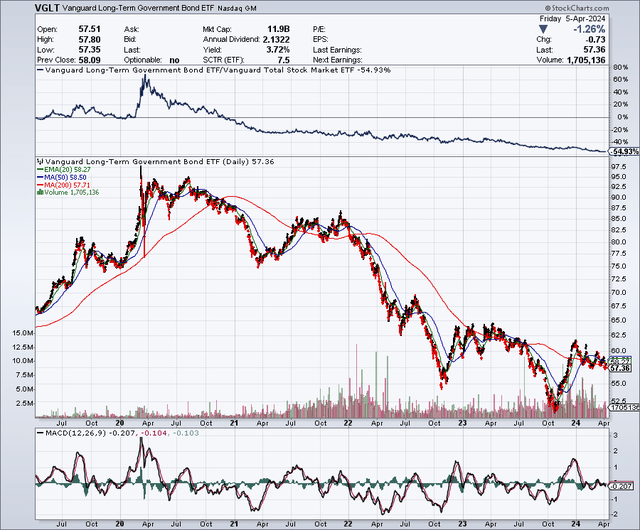Click the EMA(20) 58.27 legend entry

[x=67, y=169]
